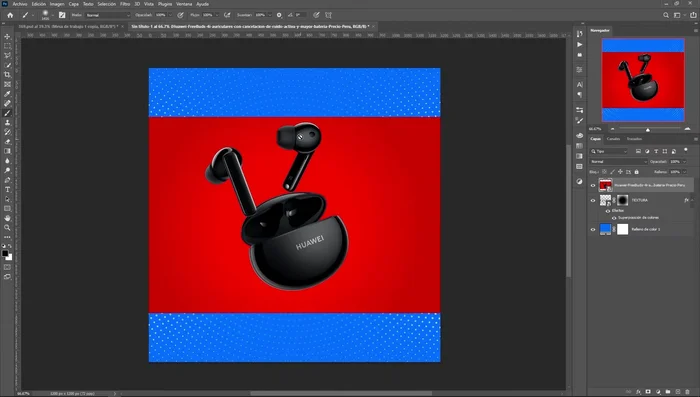Open the Filtro menu
Image resolution: width=700 pixels, height=397 pixels.
pyautogui.click(x=125, y=4)
